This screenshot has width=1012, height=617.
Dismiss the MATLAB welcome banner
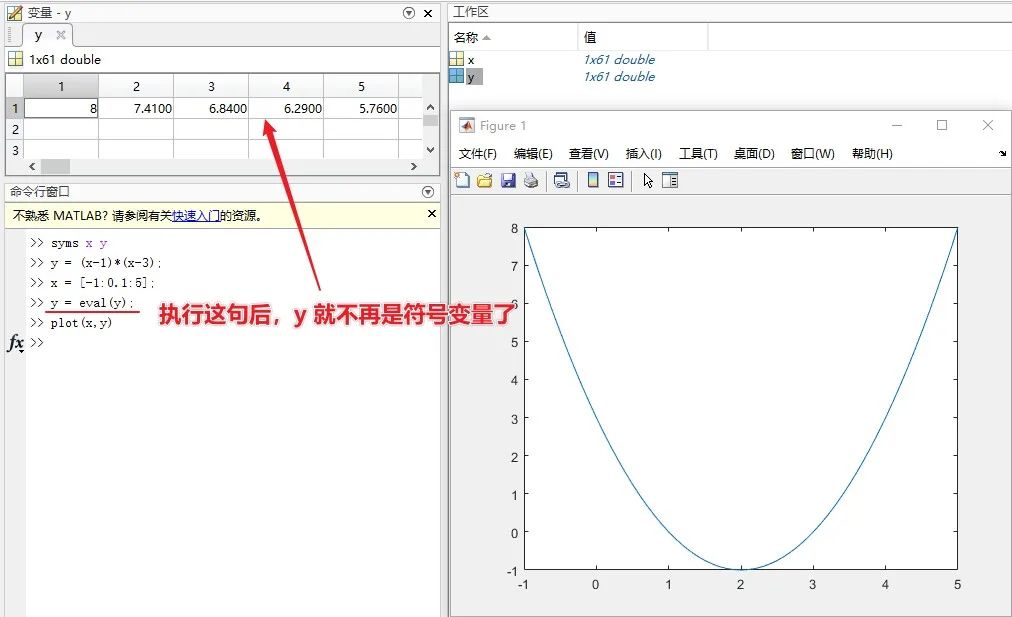431,214
